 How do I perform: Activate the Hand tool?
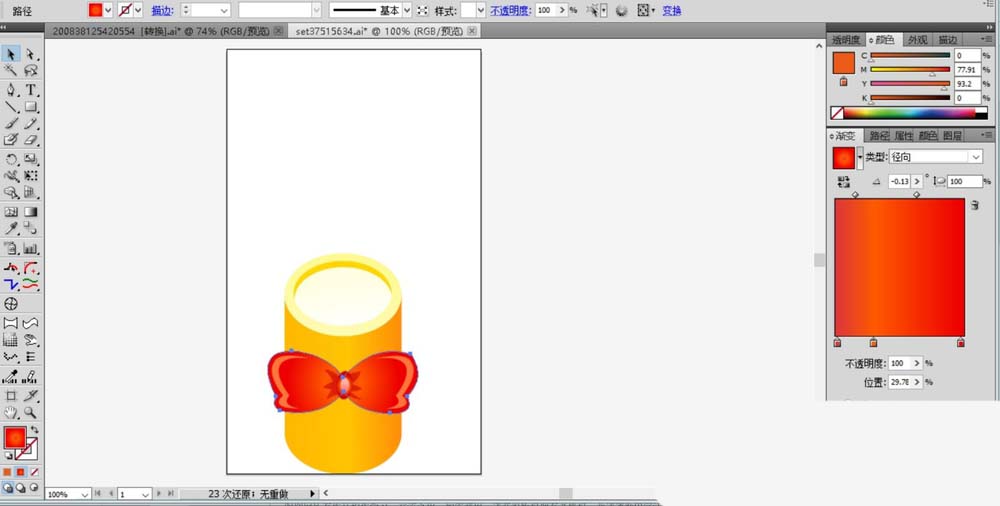click(x=11, y=412)
